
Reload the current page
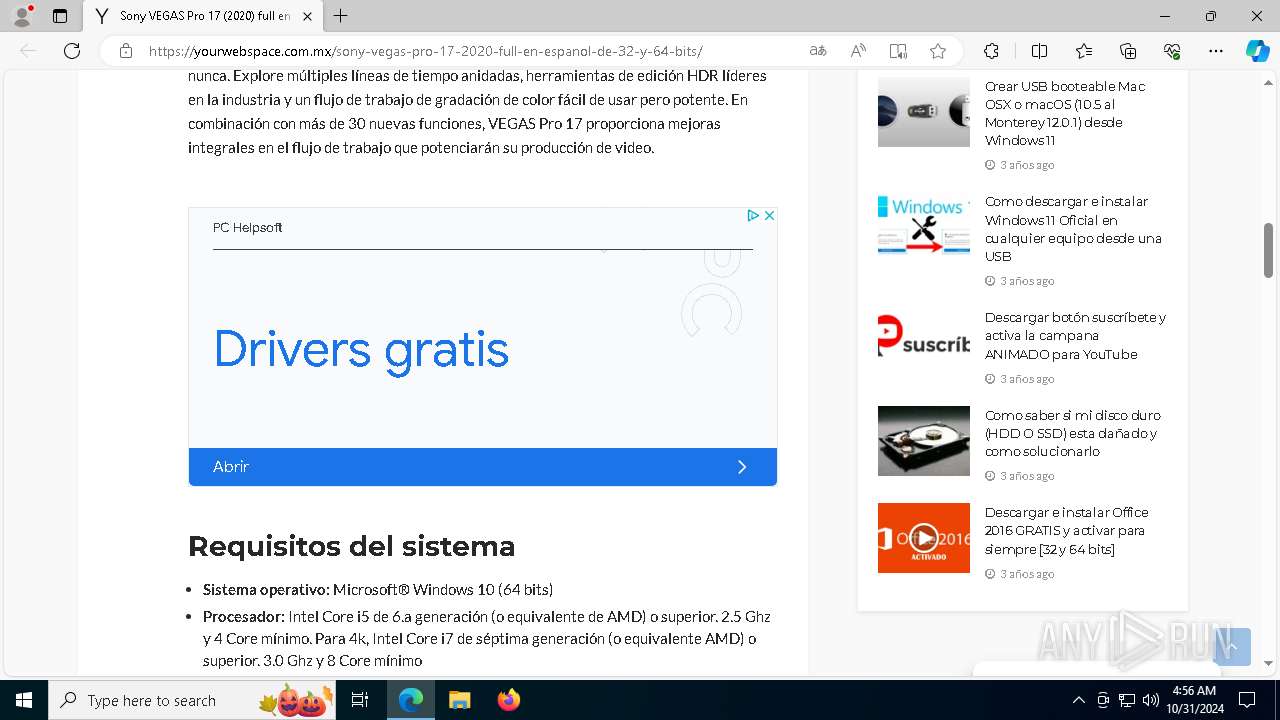tap(72, 51)
